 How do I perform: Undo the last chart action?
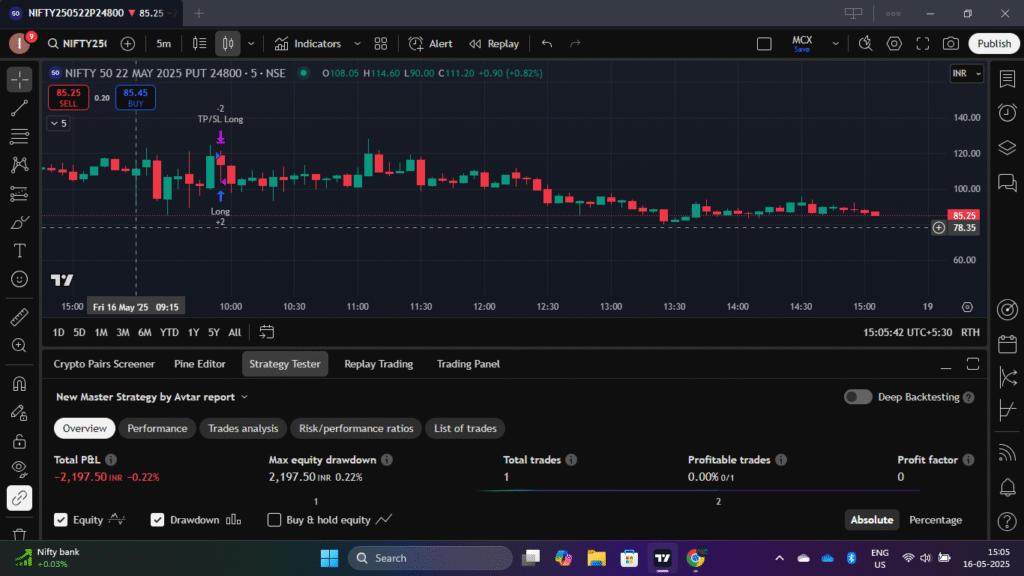[x=547, y=44]
